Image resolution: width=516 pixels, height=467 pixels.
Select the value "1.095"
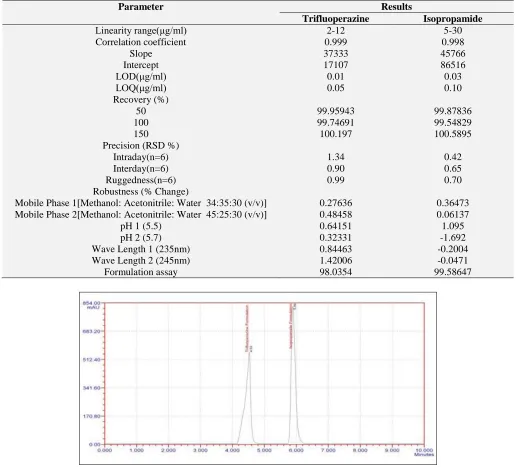click(453, 226)
